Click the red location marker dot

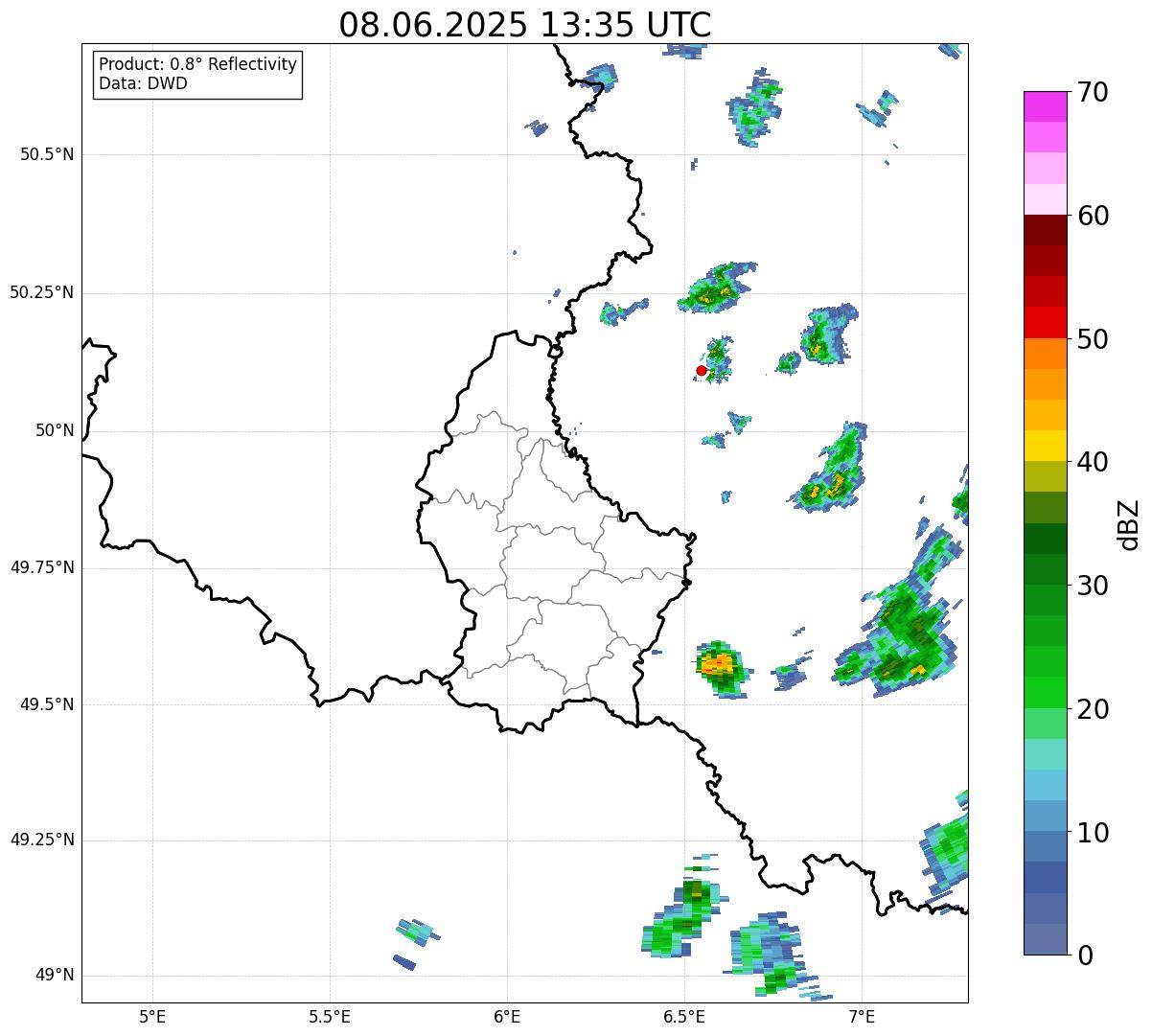(x=702, y=370)
